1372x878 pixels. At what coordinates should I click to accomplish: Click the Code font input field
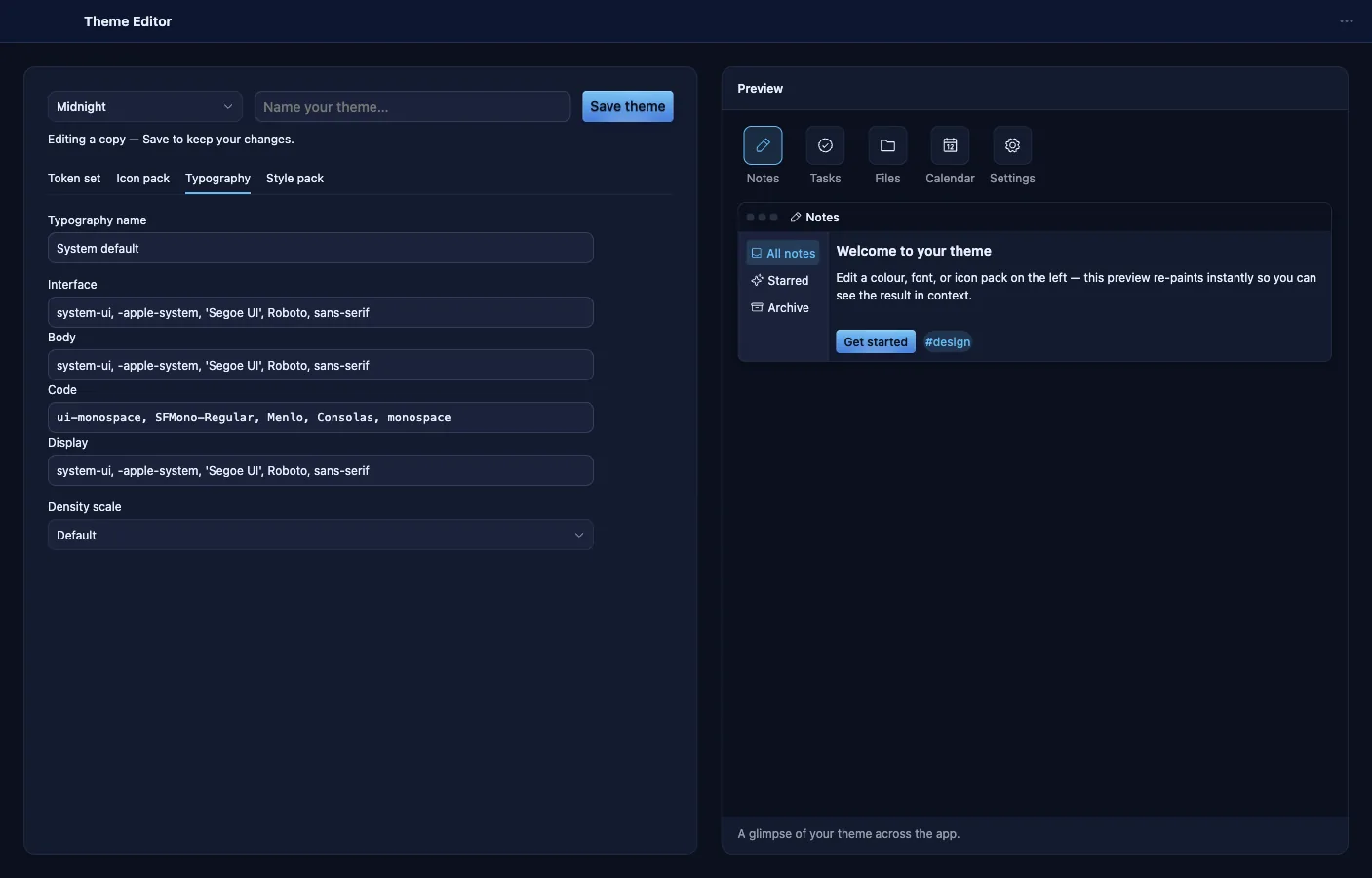point(321,418)
